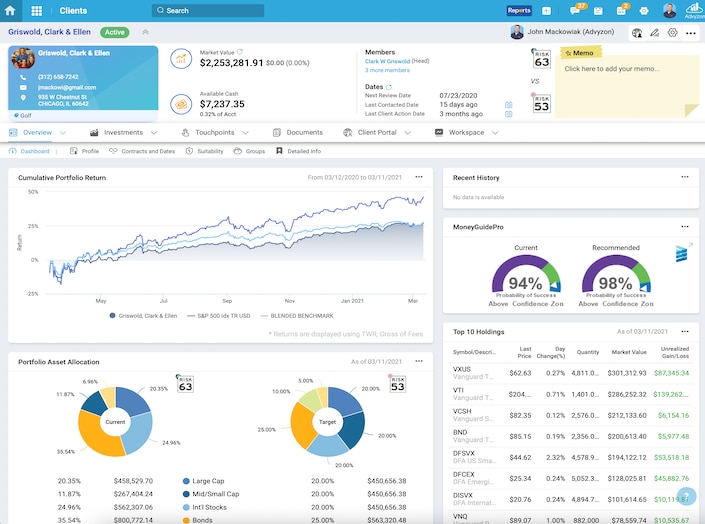Viewport: 705px width, 524px height.
Task: Click the Search field
Action: (x=208, y=10)
